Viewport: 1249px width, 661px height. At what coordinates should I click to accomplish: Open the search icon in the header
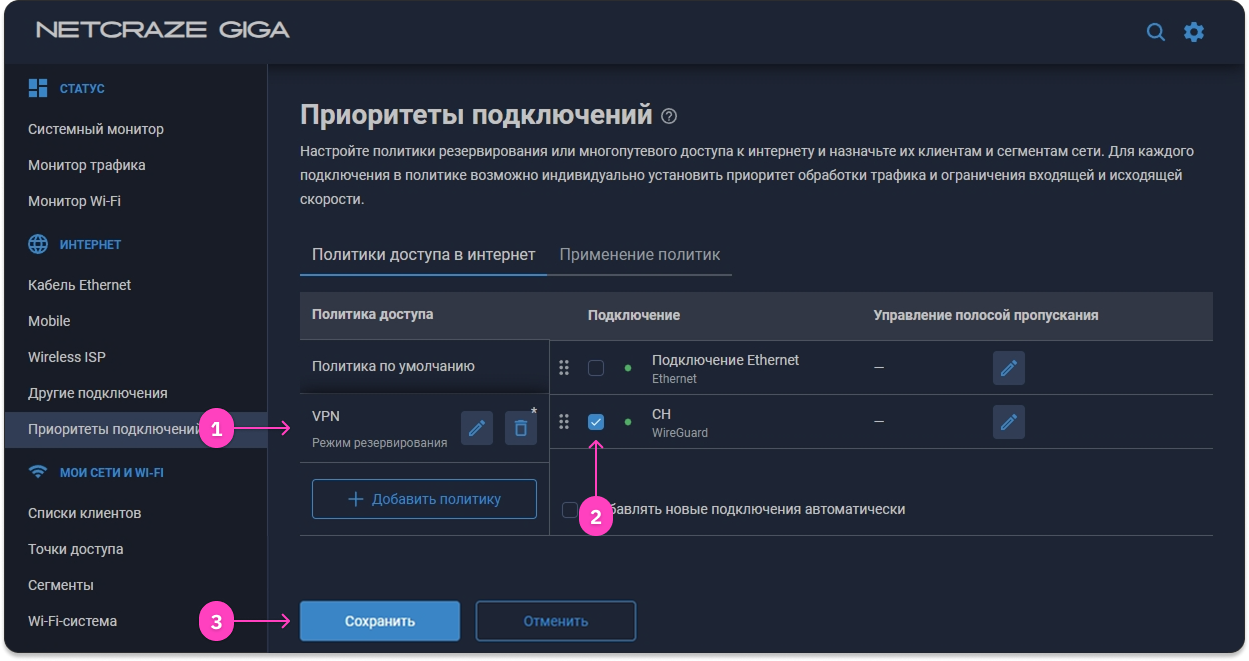(1155, 32)
